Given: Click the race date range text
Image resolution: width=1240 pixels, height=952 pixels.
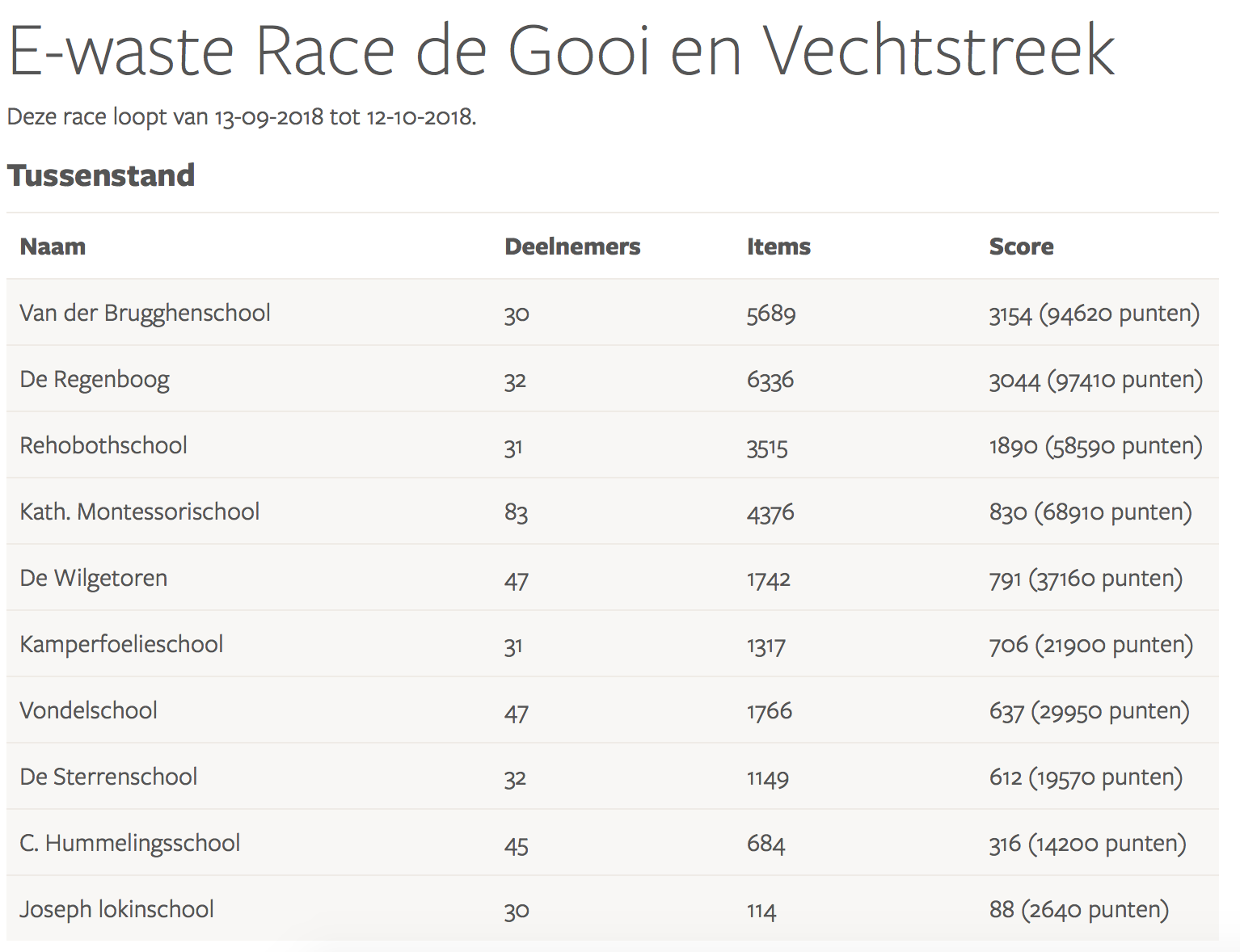Looking at the screenshot, I should tap(242, 117).
